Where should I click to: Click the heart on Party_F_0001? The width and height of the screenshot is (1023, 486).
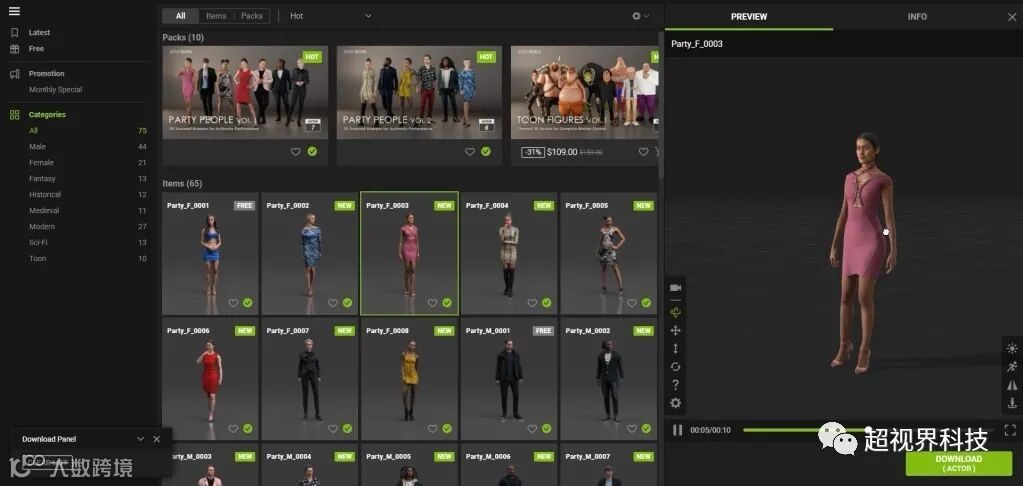tap(233, 303)
